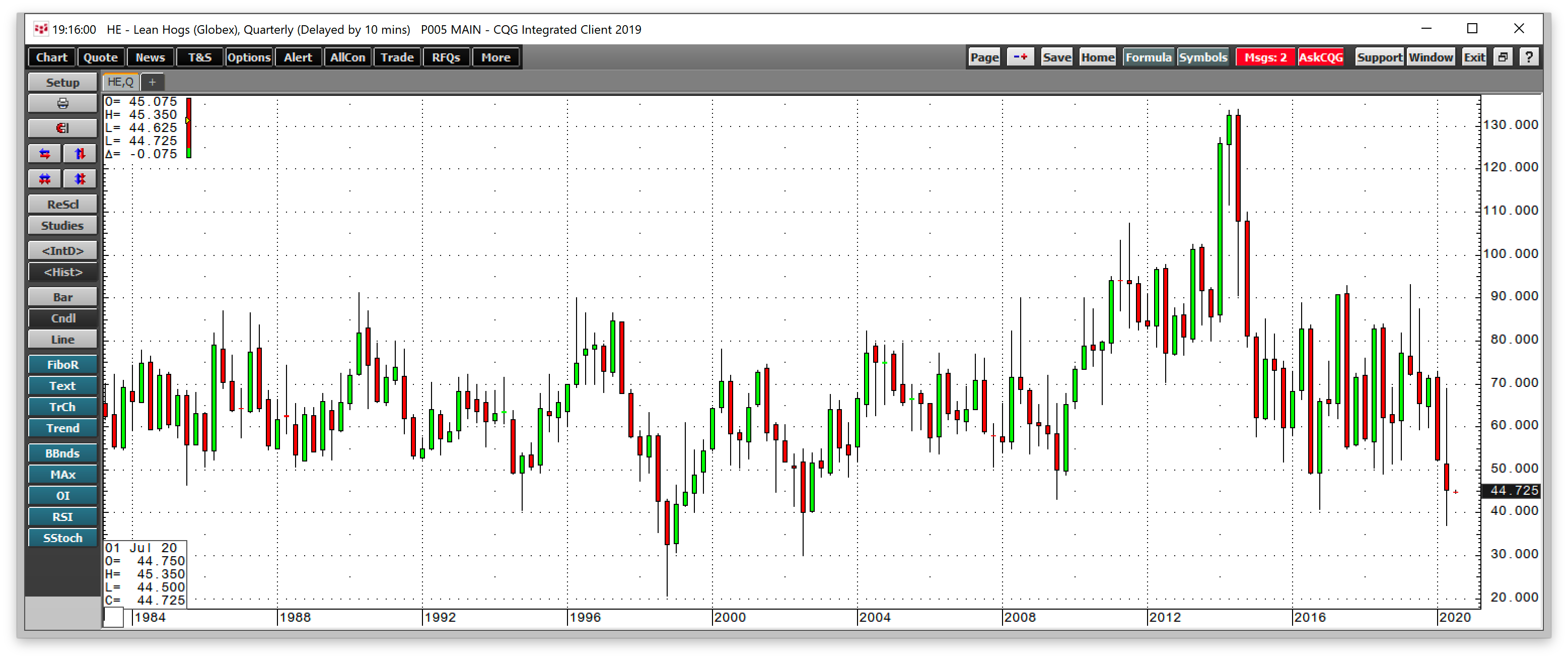1568x659 pixels.
Task: Click the O= 45.075 quote readout
Action: [141, 101]
